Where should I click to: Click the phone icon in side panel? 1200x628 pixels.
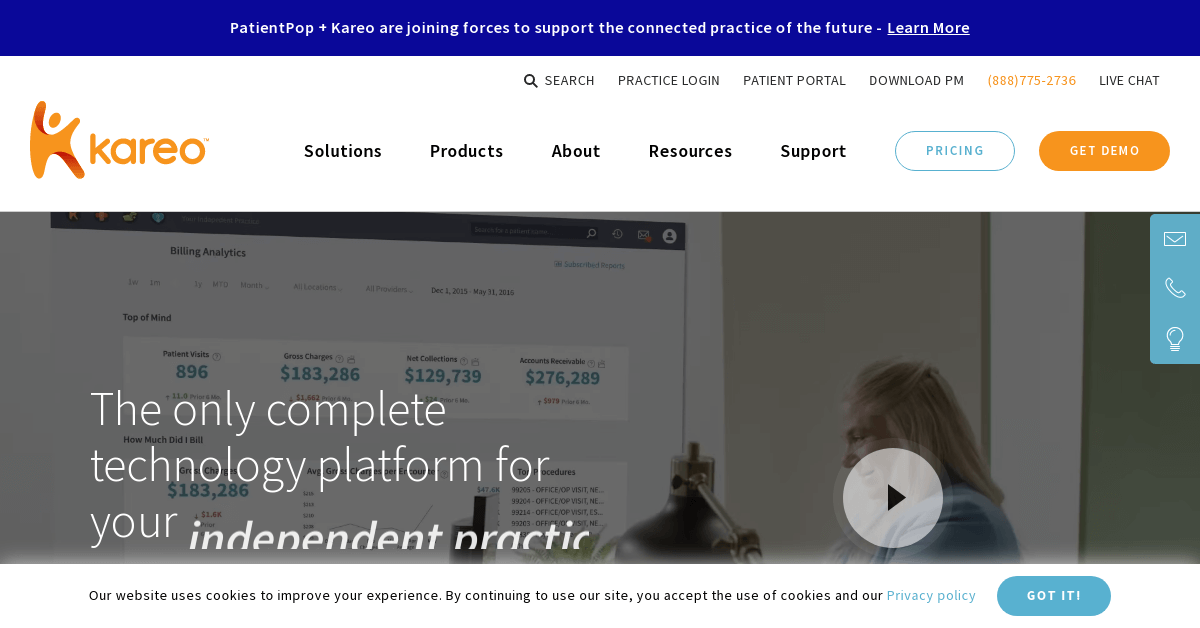(x=1175, y=288)
